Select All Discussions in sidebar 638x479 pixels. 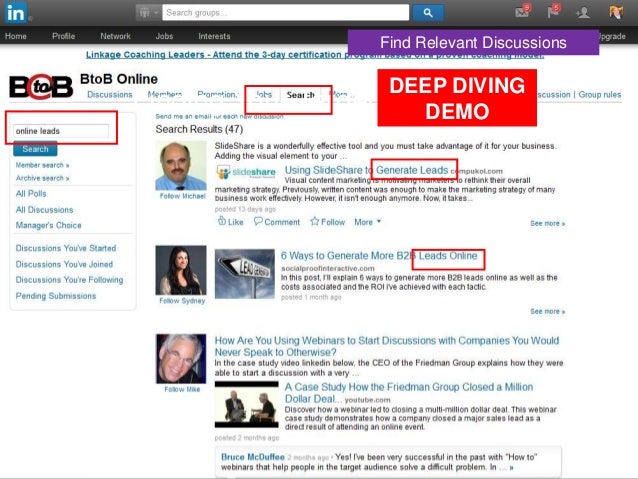click(x=44, y=210)
